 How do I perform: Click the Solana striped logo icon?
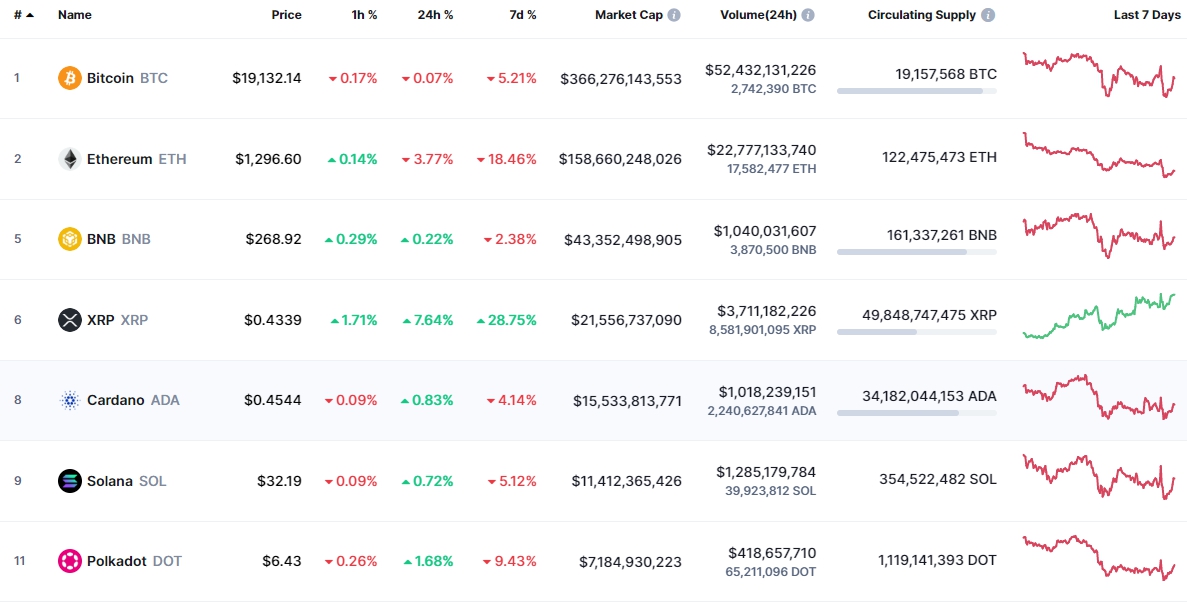click(70, 481)
